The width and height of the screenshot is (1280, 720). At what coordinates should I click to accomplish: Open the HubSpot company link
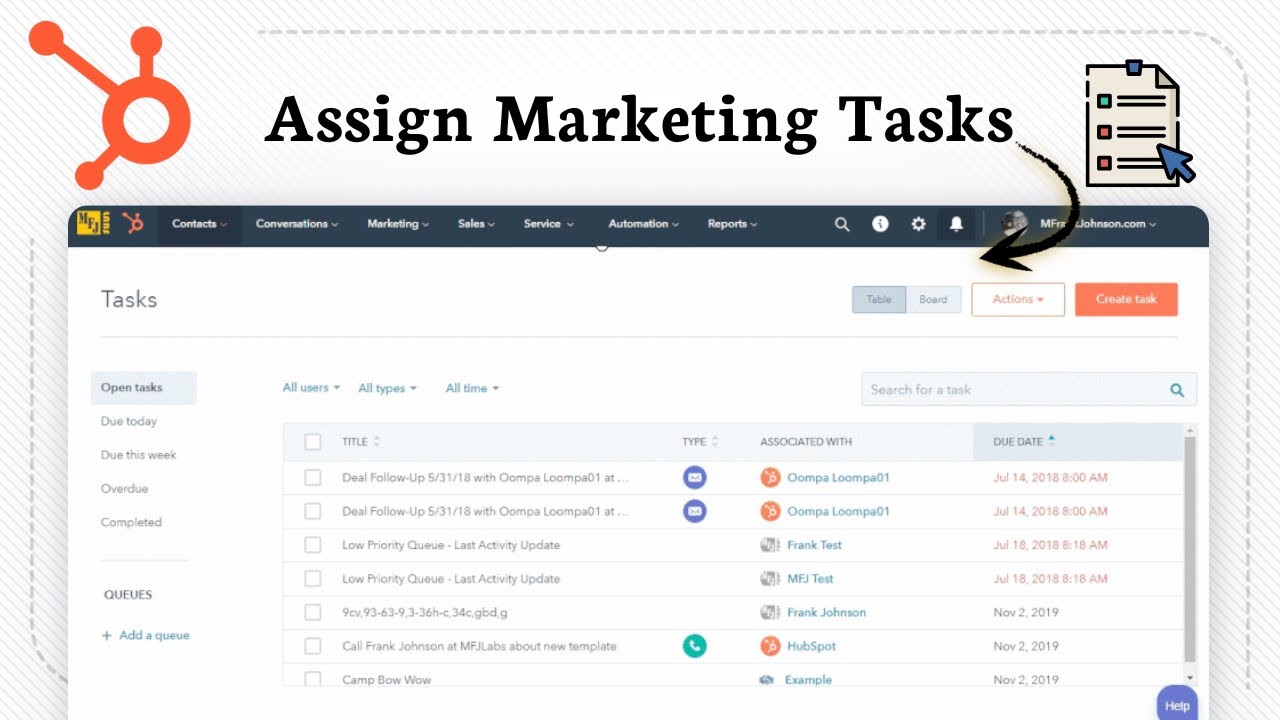click(811, 646)
